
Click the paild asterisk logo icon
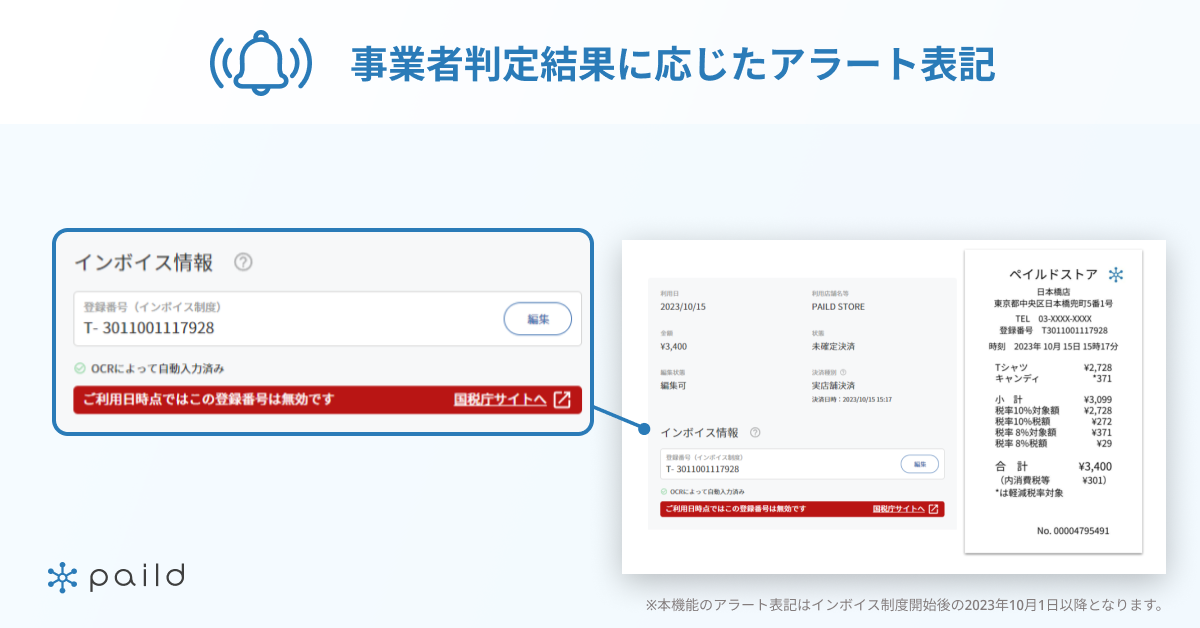tap(62, 576)
